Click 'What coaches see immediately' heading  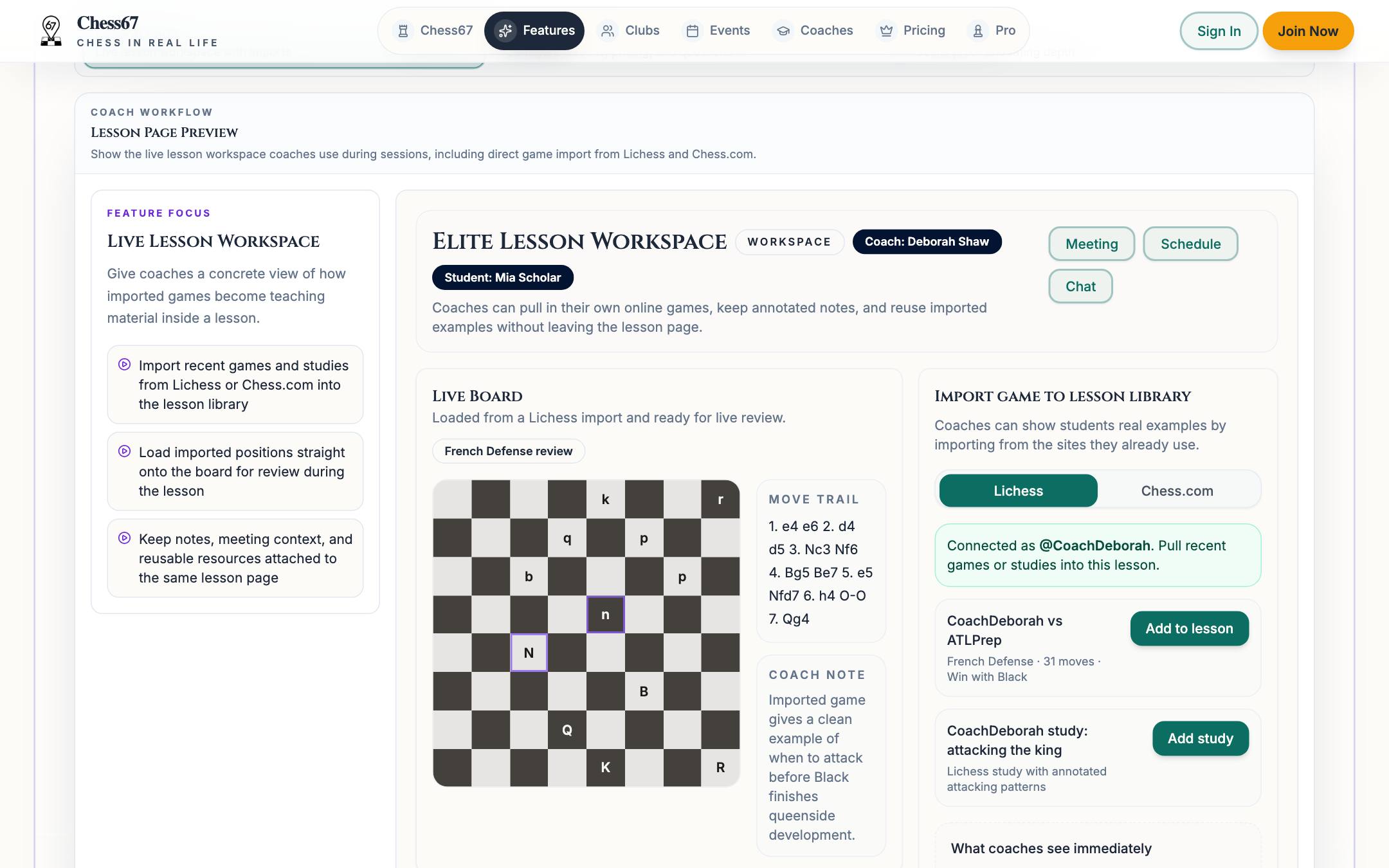coord(1051,848)
